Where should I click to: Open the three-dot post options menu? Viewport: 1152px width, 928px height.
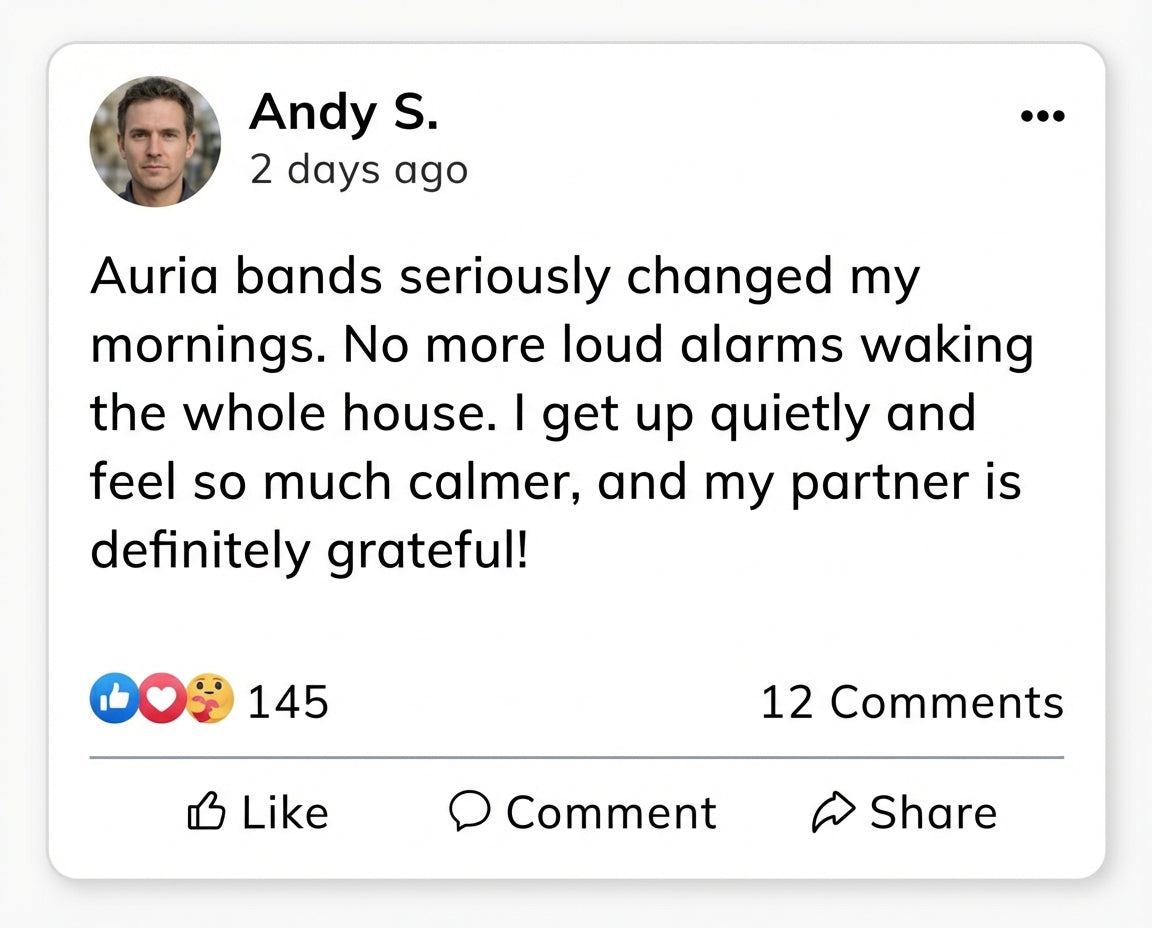click(x=1042, y=117)
